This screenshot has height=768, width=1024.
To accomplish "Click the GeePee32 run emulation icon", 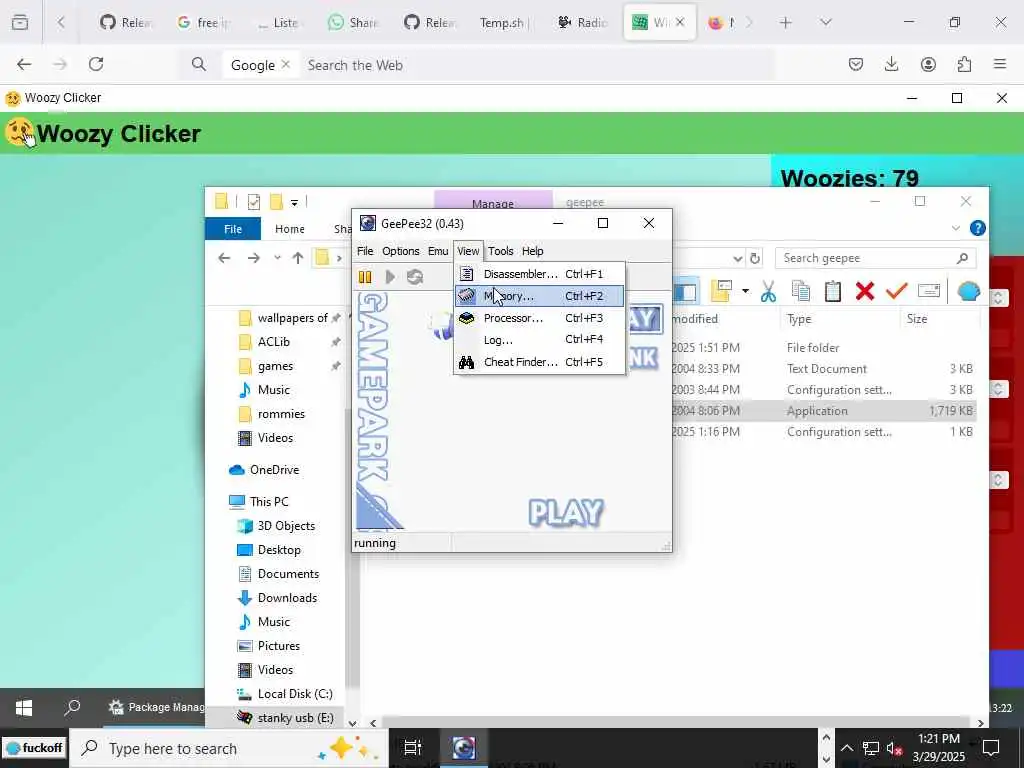I will [390, 277].
